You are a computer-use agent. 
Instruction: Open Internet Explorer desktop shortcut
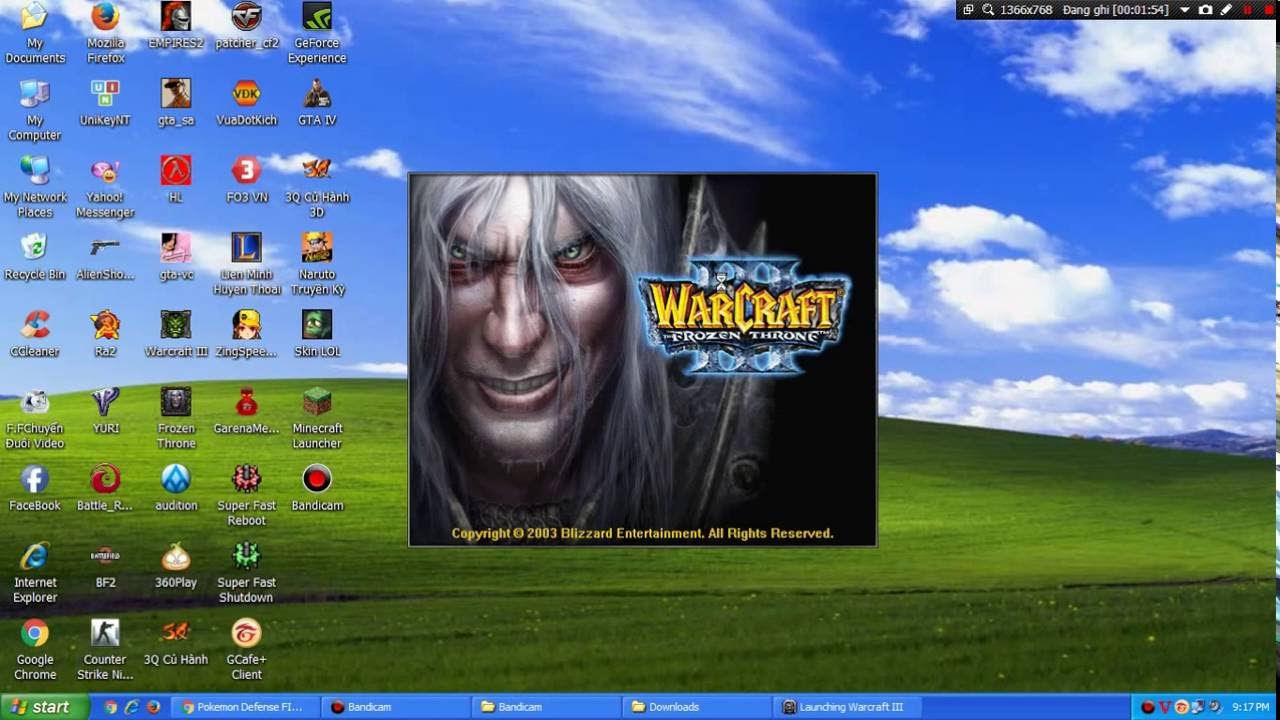point(35,572)
